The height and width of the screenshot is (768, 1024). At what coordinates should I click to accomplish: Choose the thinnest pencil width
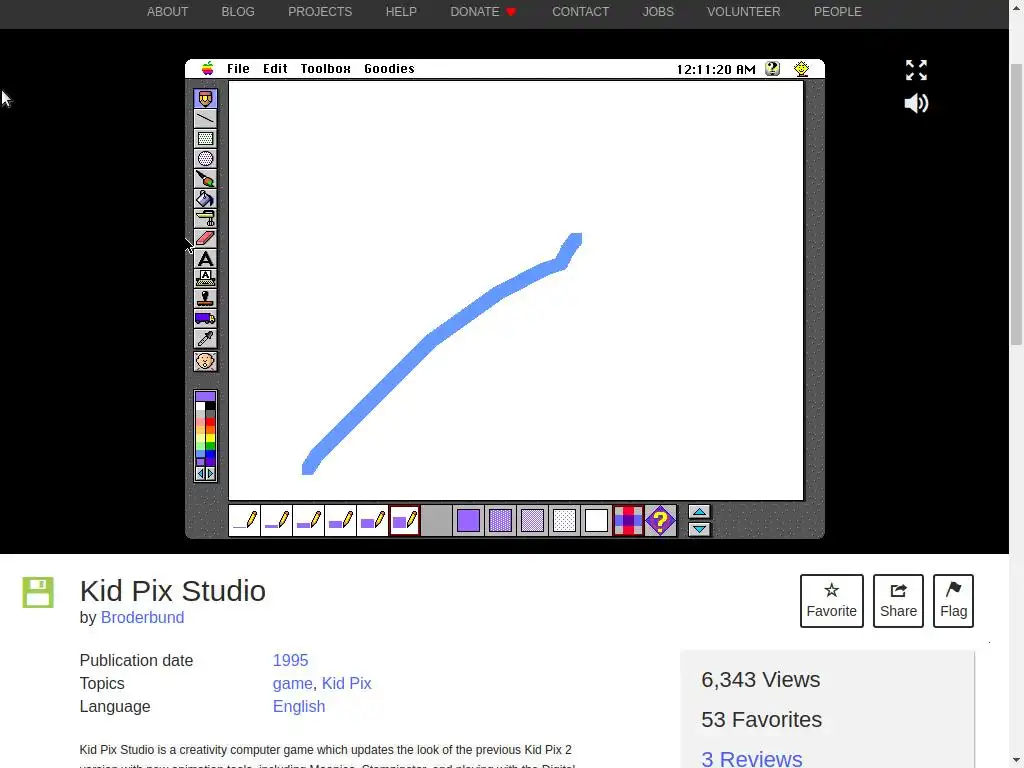point(244,520)
